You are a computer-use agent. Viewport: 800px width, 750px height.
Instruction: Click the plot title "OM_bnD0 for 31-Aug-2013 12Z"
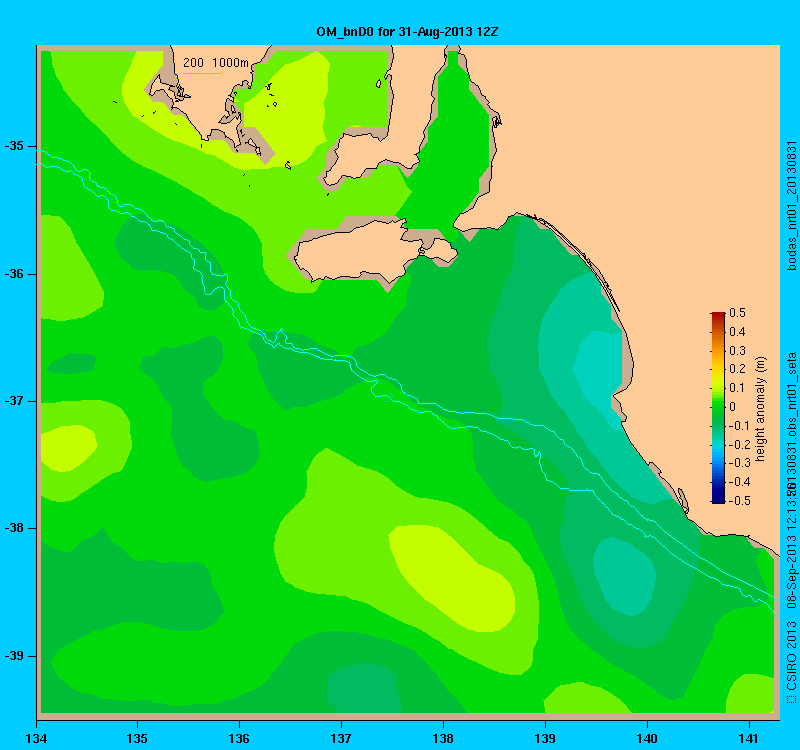(407, 32)
